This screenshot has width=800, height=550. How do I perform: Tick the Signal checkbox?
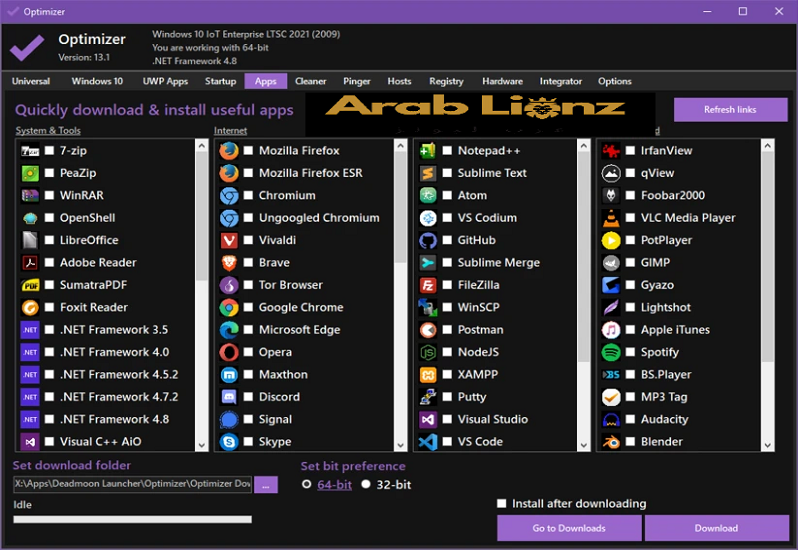(248, 419)
